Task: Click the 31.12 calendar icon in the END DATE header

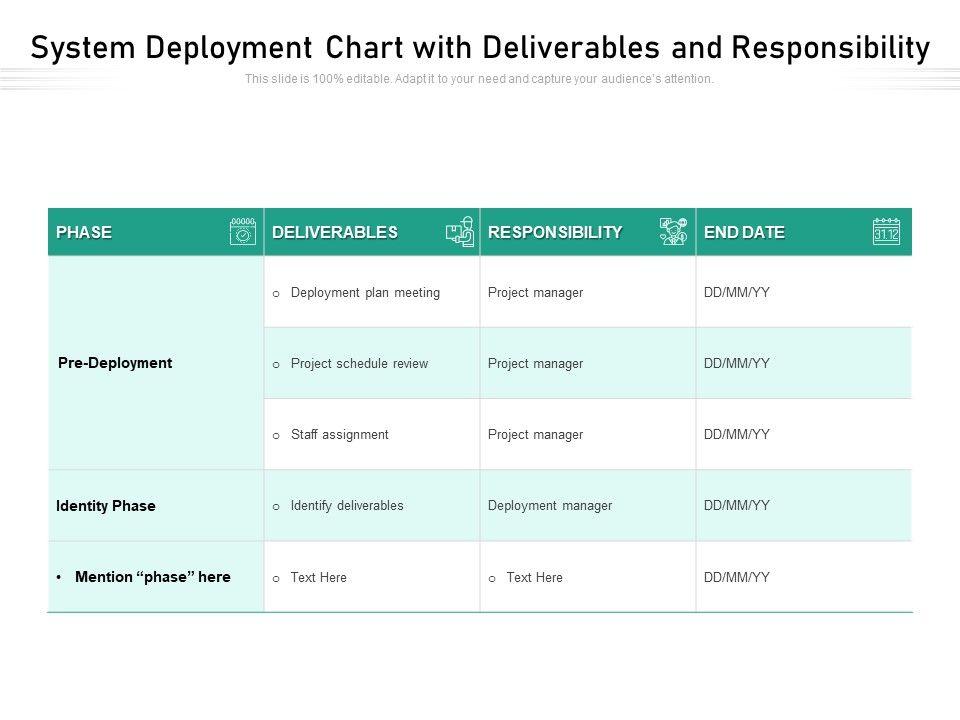Action: tap(887, 232)
